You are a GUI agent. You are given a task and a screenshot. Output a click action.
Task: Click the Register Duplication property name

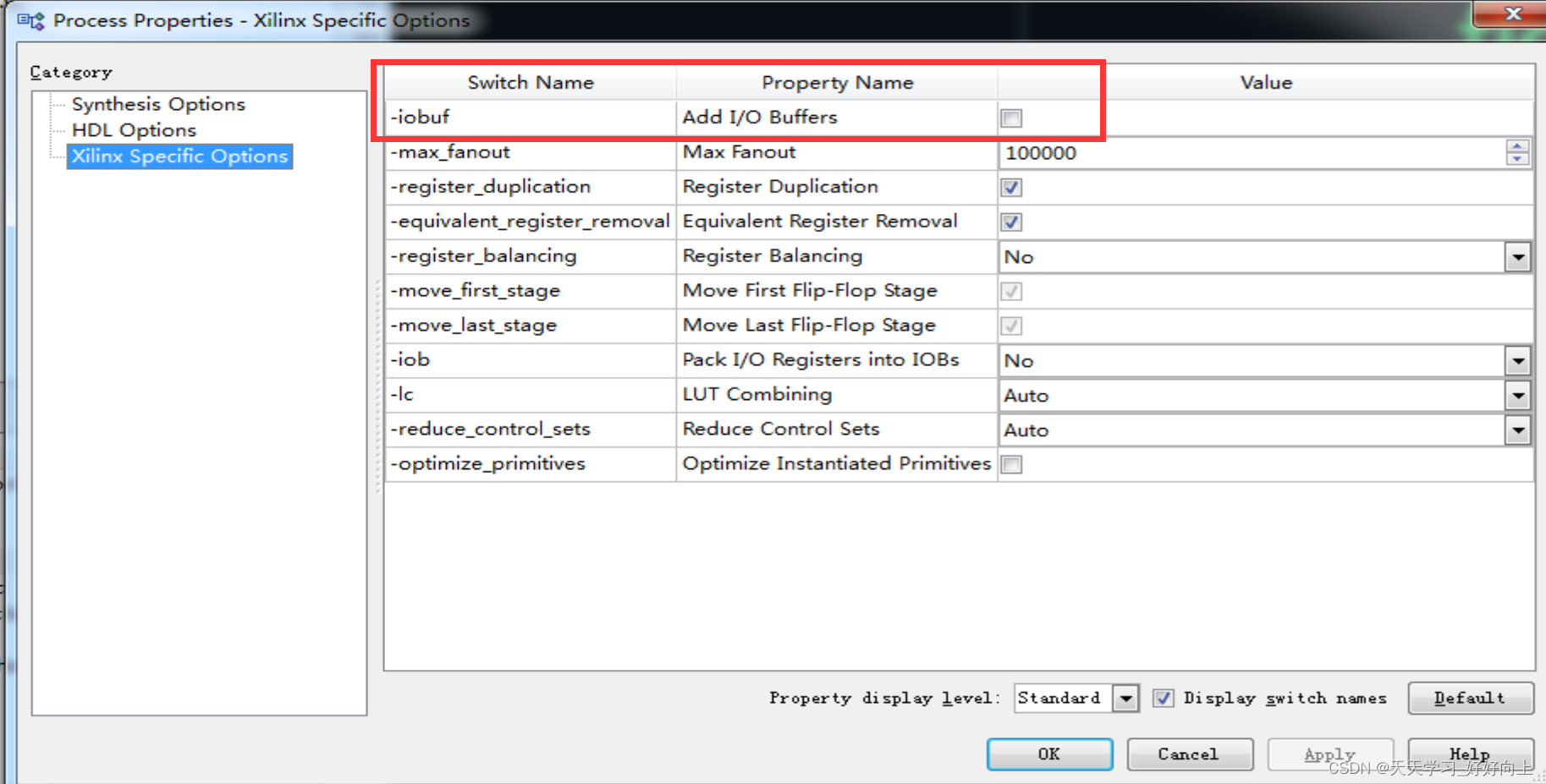point(780,187)
